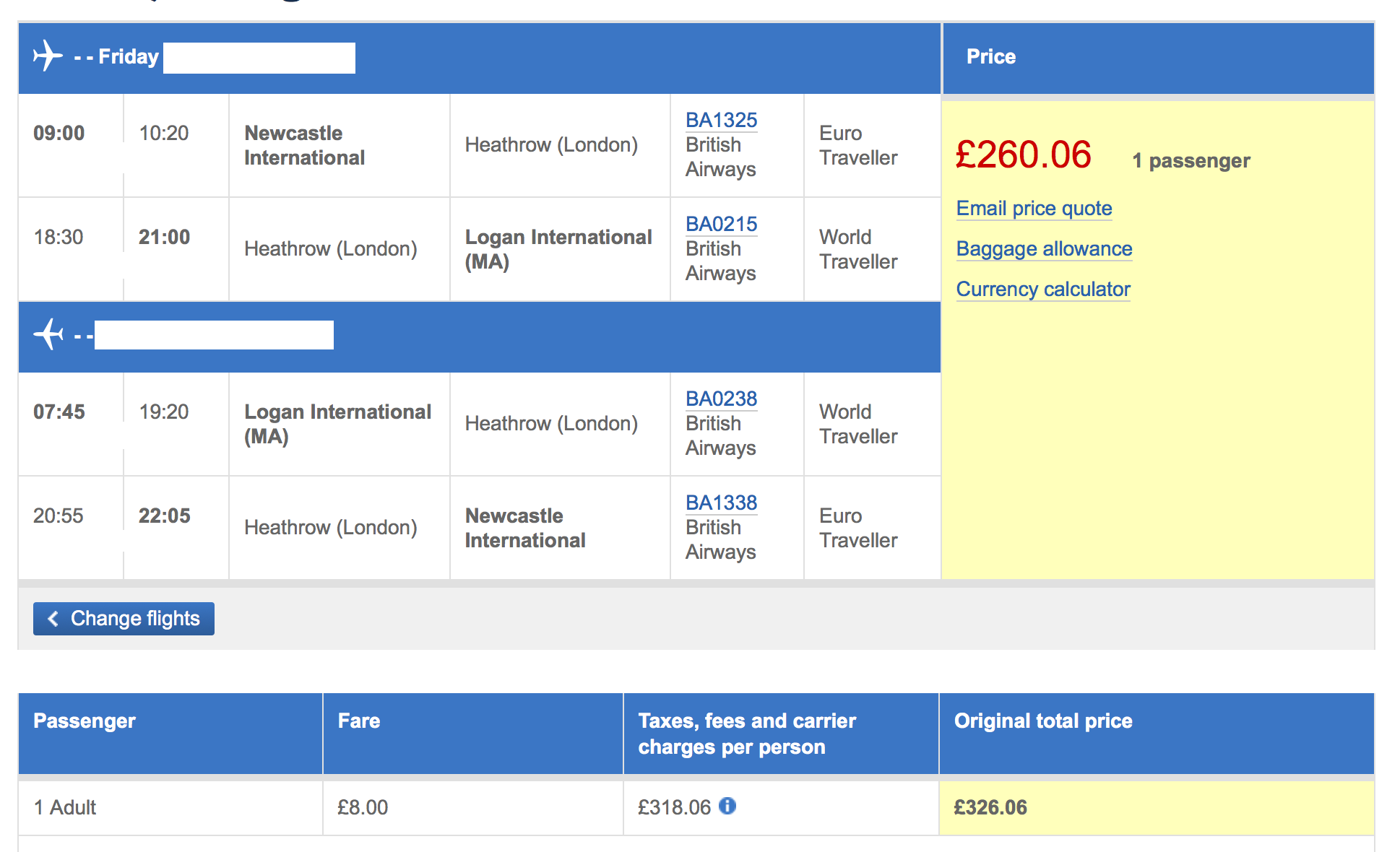This screenshot has width=1400, height=852.
Task: Select the £260.06 price total
Action: click(x=1023, y=155)
